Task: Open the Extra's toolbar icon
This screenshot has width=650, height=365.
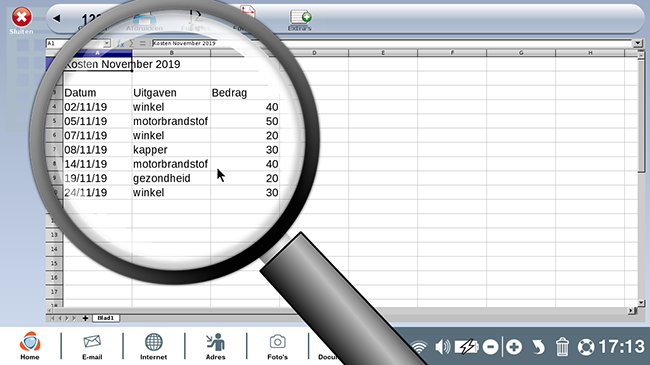Action: tap(300, 20)
